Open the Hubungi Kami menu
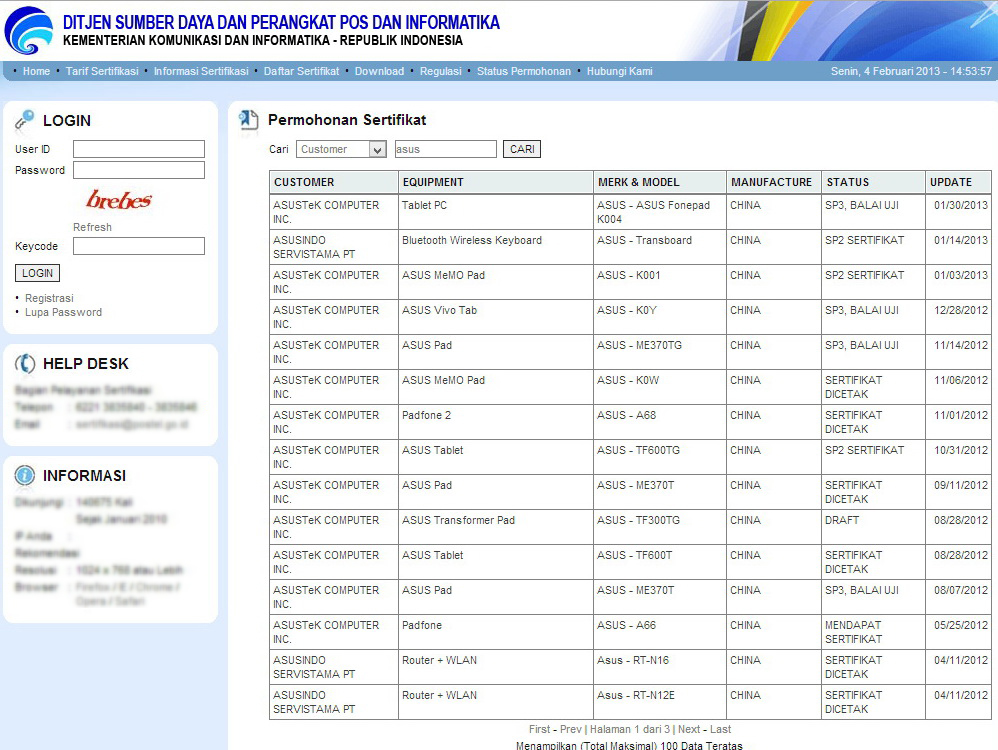Image resolution: width=998 pixels, height=750 pixels. 619,71
